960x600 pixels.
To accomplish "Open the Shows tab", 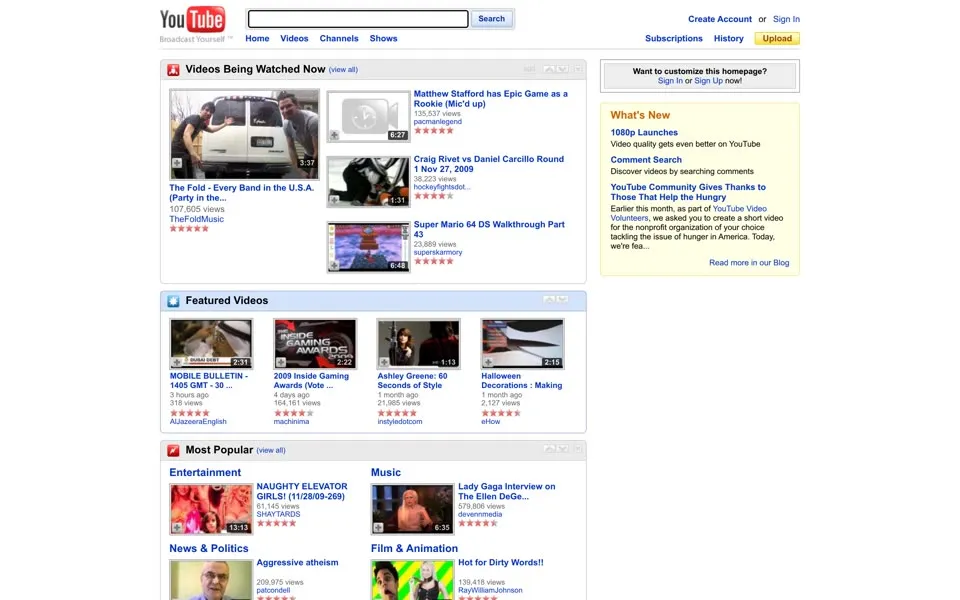I will [x=383, y=38].
